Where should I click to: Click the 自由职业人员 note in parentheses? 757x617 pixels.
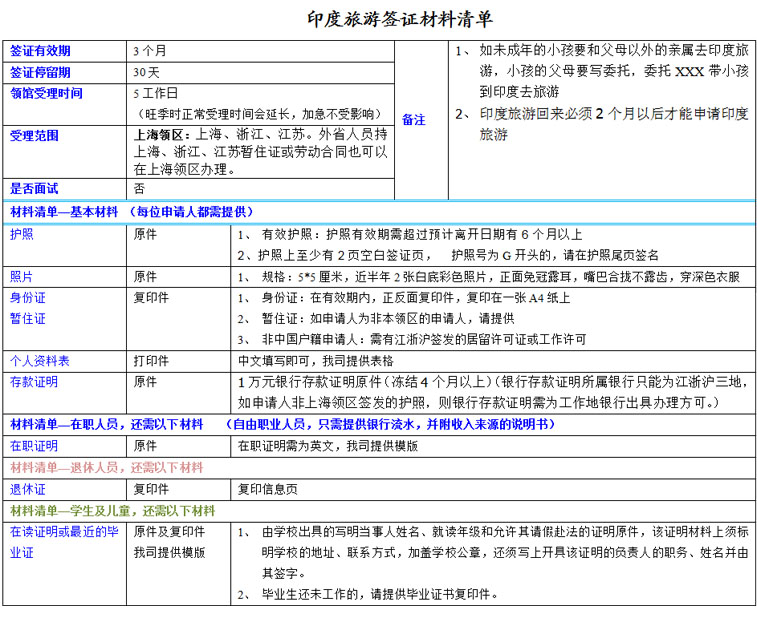click(x=391, y=424)
